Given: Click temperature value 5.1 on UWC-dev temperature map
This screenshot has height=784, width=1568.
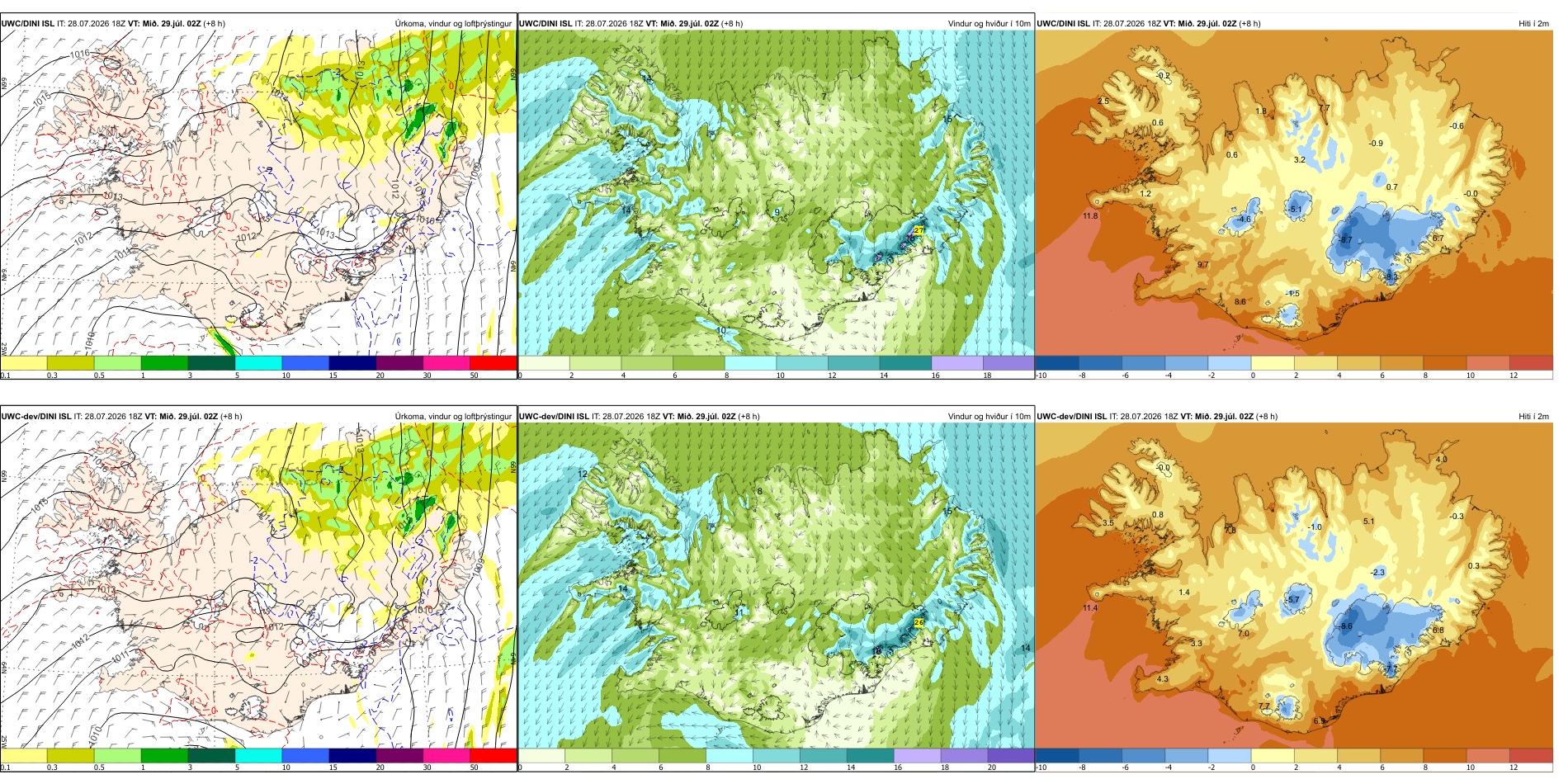Looking at the screenshot, I should (1369, 522).
